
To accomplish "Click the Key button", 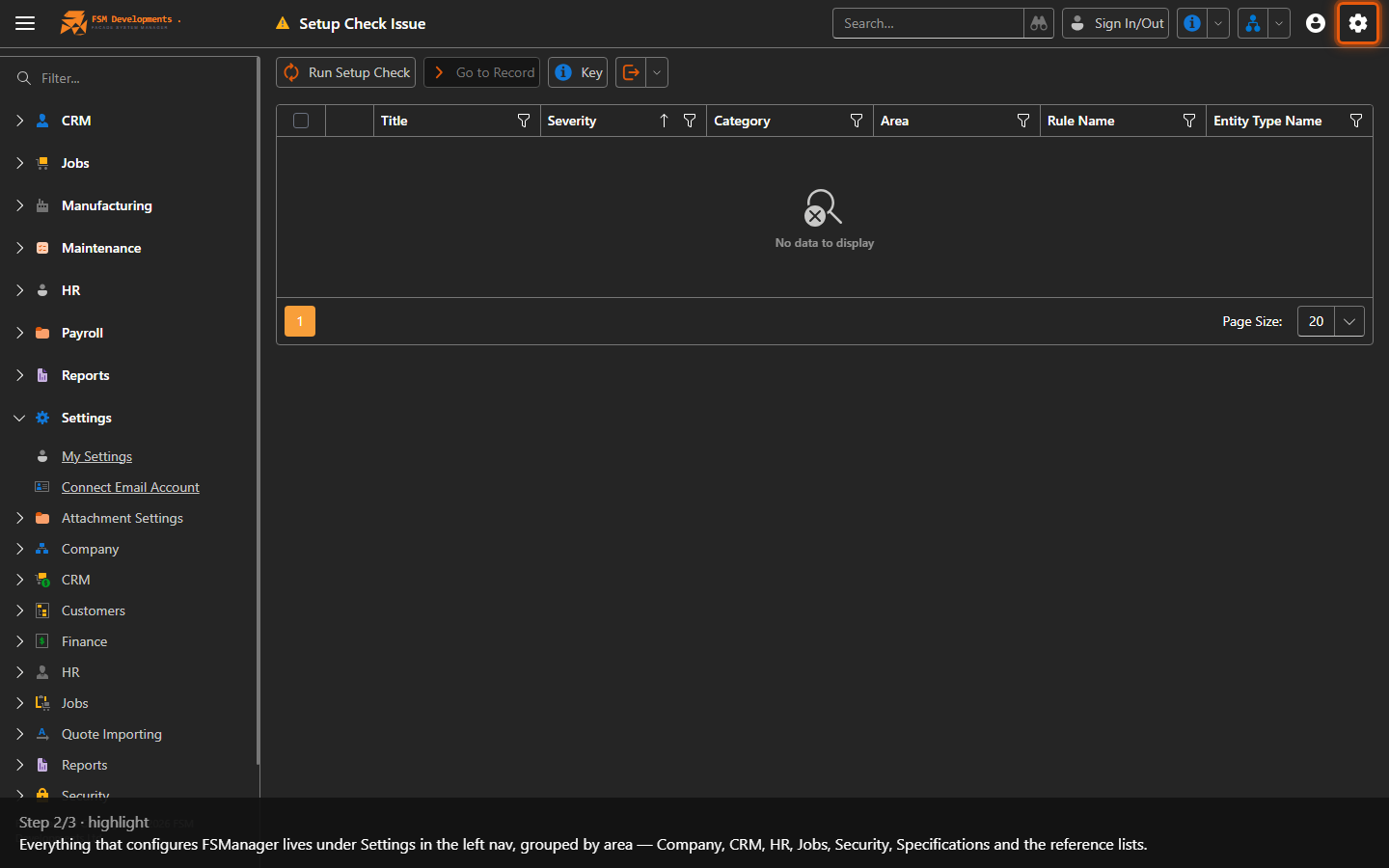I will coord(578,72).
